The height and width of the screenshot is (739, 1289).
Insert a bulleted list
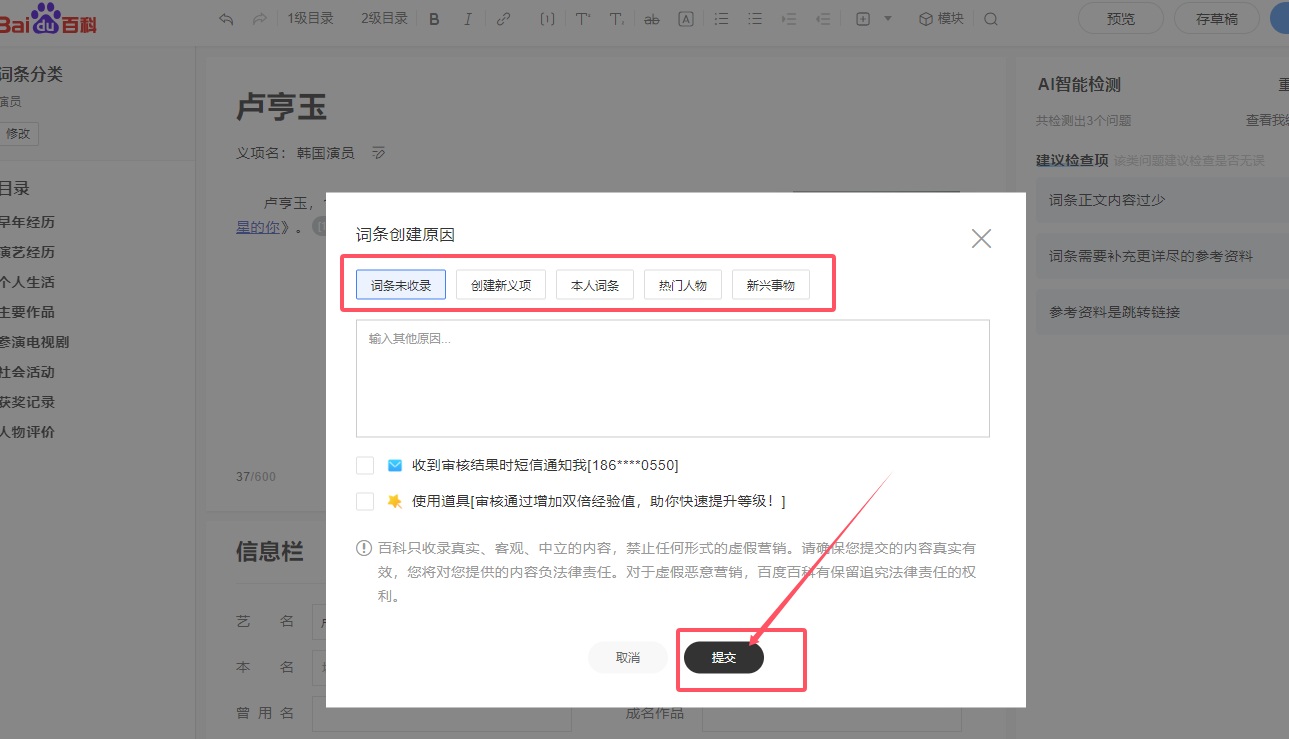pos(755,19)
